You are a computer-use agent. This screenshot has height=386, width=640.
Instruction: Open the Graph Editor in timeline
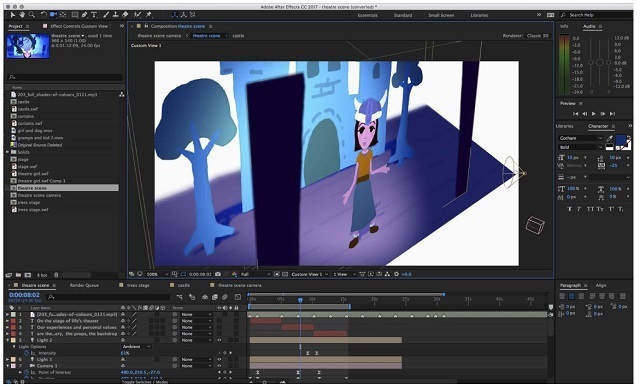(238, 297)
